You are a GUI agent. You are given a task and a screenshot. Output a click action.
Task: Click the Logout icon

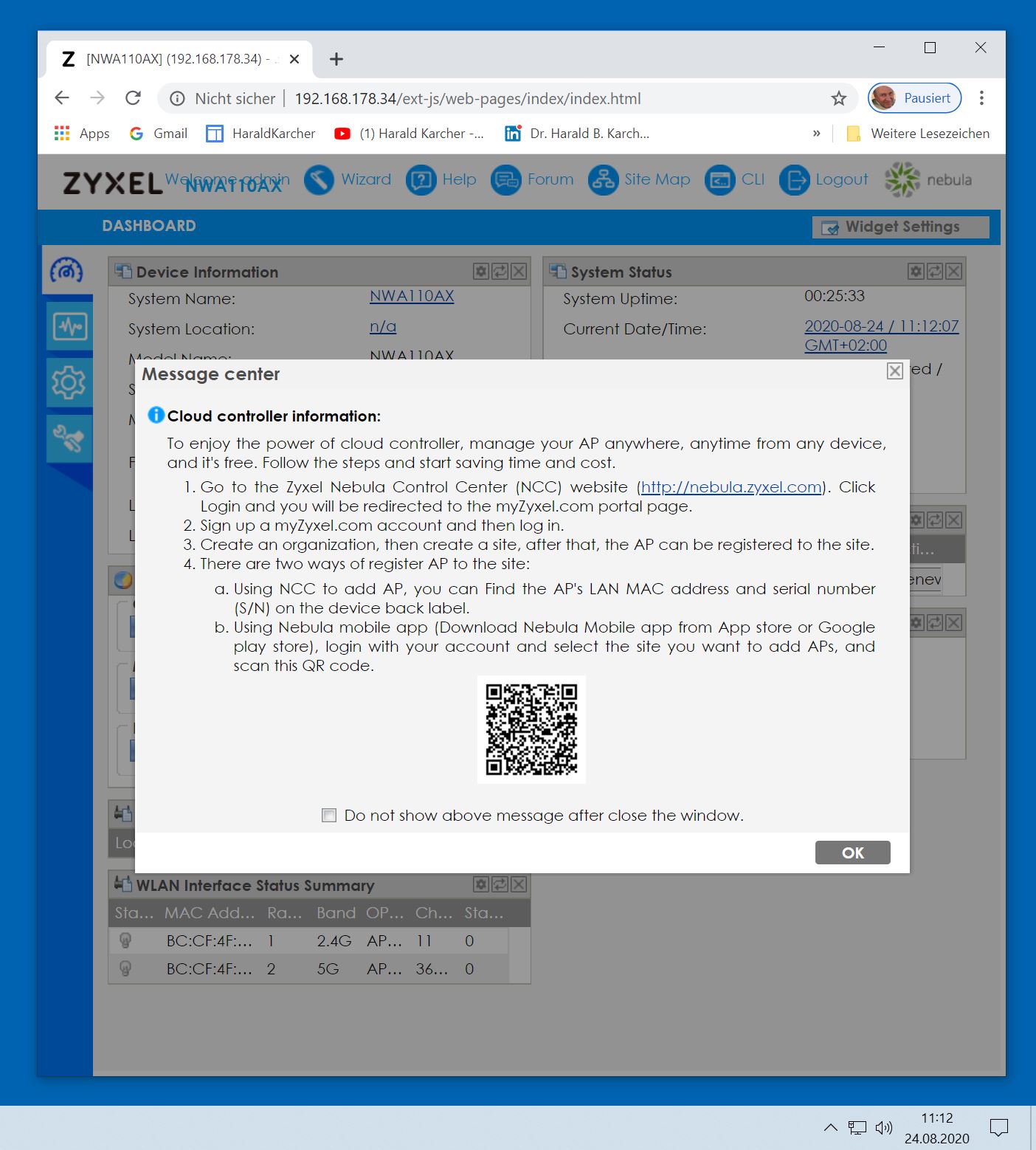[x=794, y=179]
